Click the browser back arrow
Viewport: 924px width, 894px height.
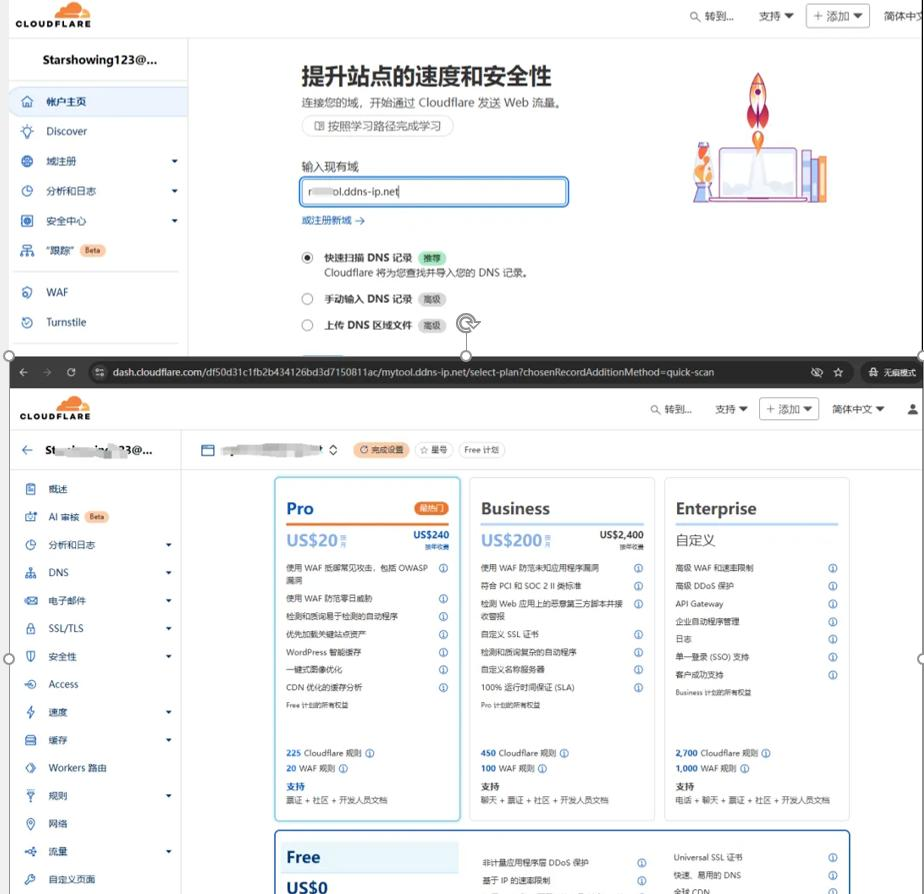coord(24,372)
